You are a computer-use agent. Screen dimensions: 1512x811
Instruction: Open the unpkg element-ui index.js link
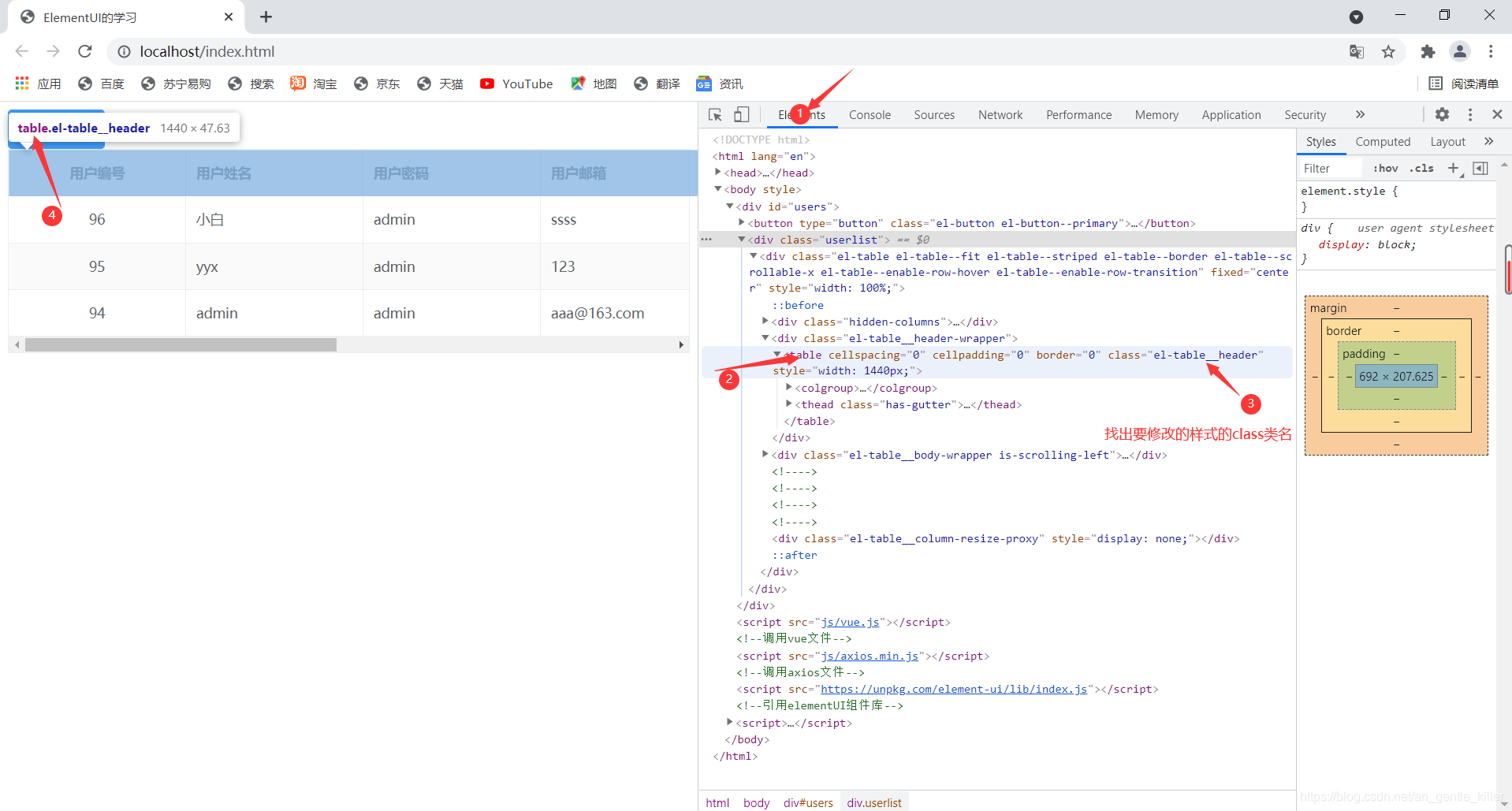coord(954,689)
